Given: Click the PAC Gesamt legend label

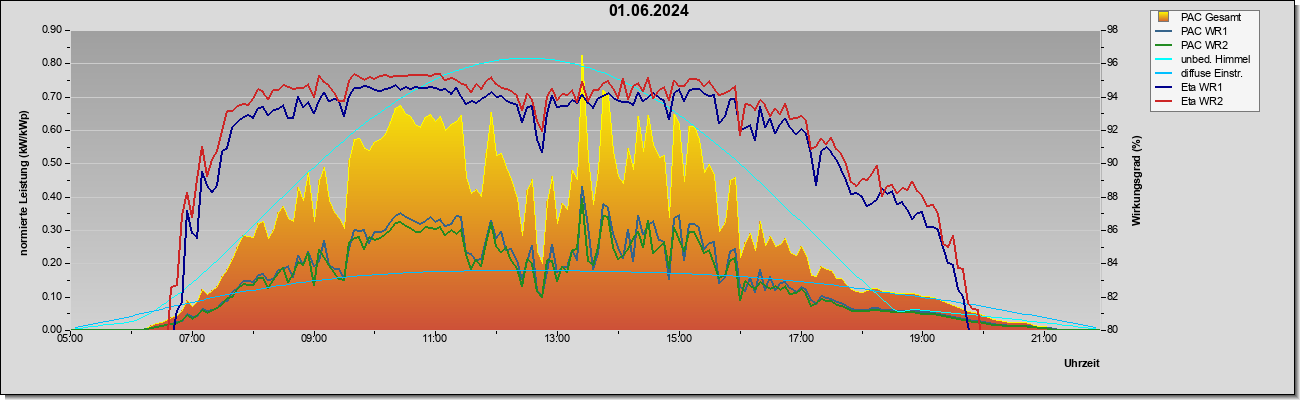Looking at the screenshot, I should coord(1212,17).
